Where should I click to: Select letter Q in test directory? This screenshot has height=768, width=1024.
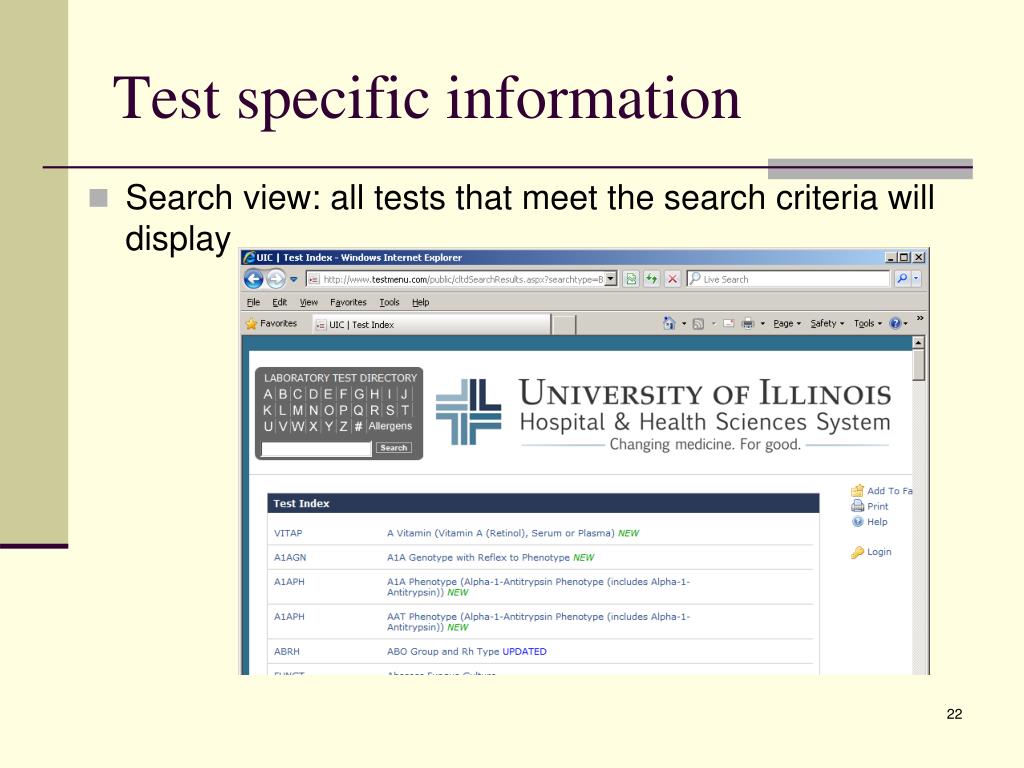coord(359,411)
